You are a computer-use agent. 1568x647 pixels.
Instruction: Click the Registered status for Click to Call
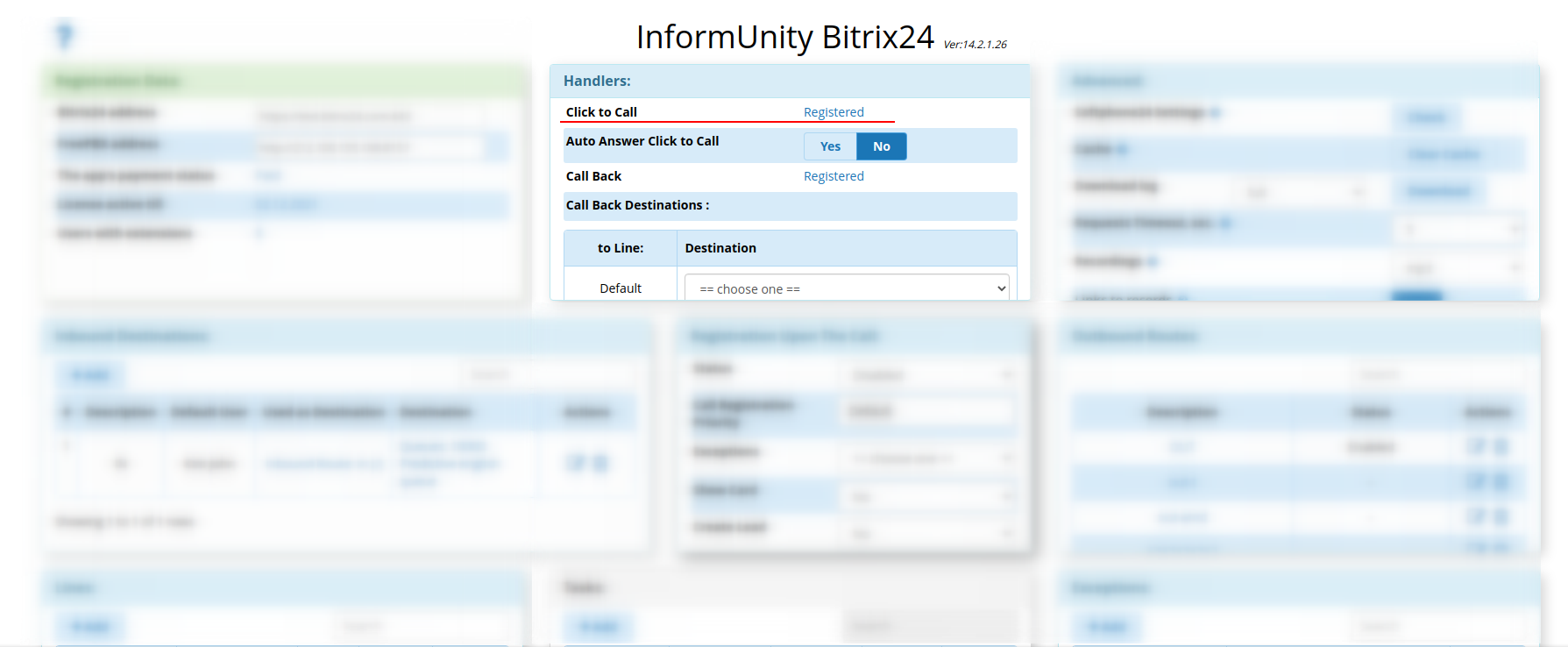[834, 112]
